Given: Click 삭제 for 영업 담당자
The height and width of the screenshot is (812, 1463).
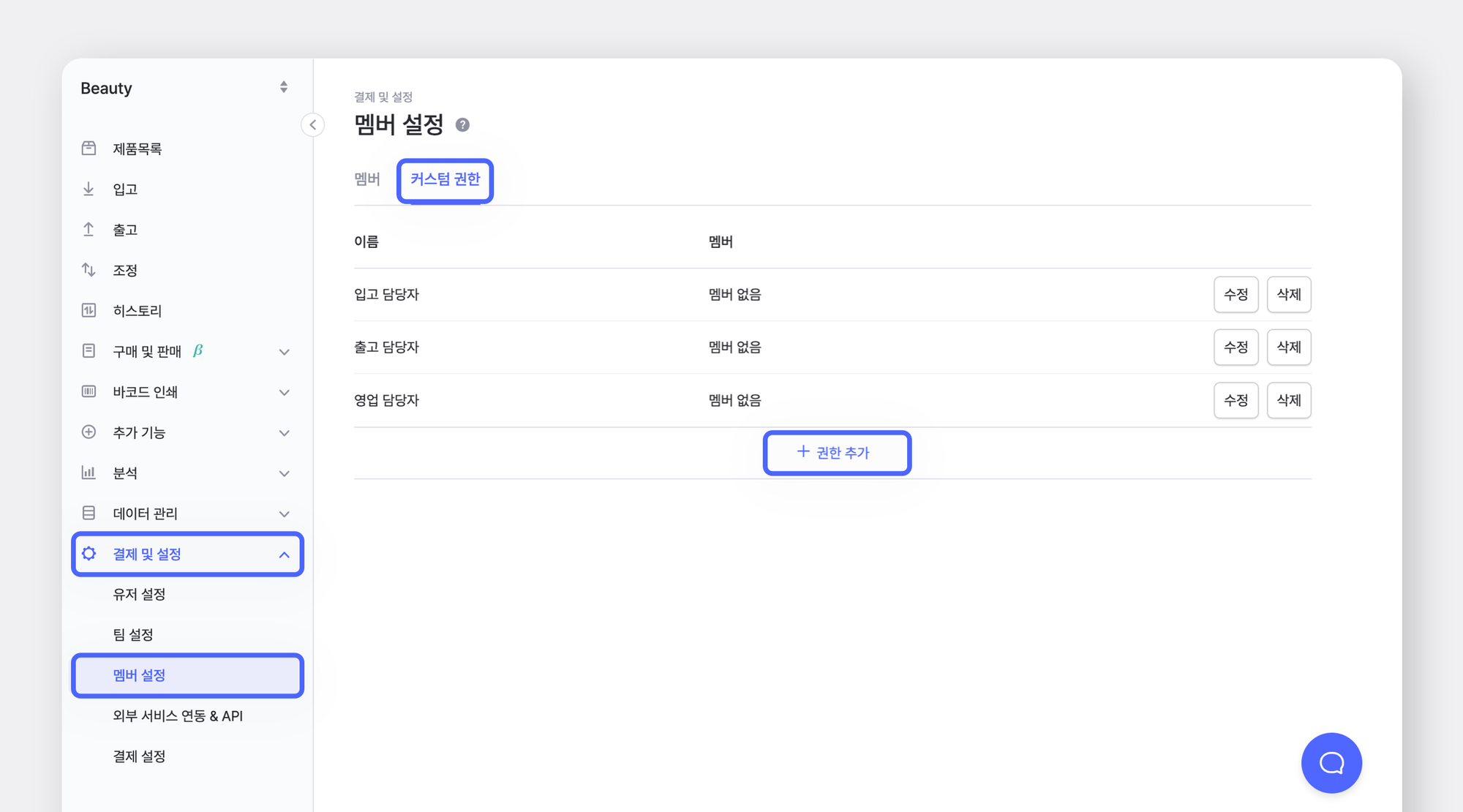Looking at the screenshot, I should pos(1289,400).
